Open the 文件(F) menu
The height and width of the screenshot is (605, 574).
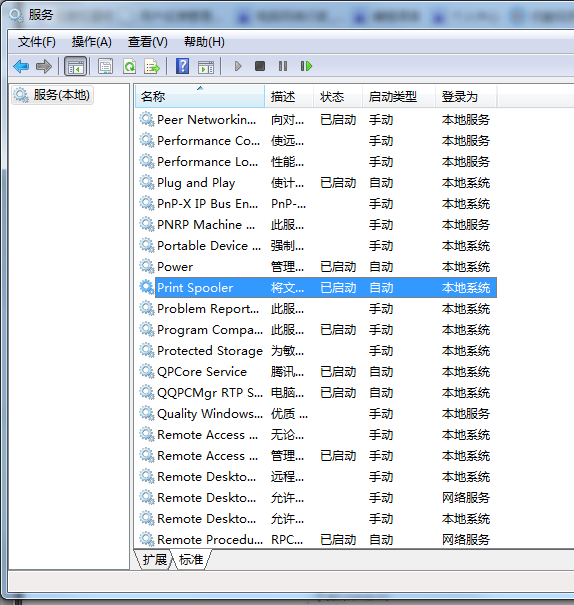point(37,42)
